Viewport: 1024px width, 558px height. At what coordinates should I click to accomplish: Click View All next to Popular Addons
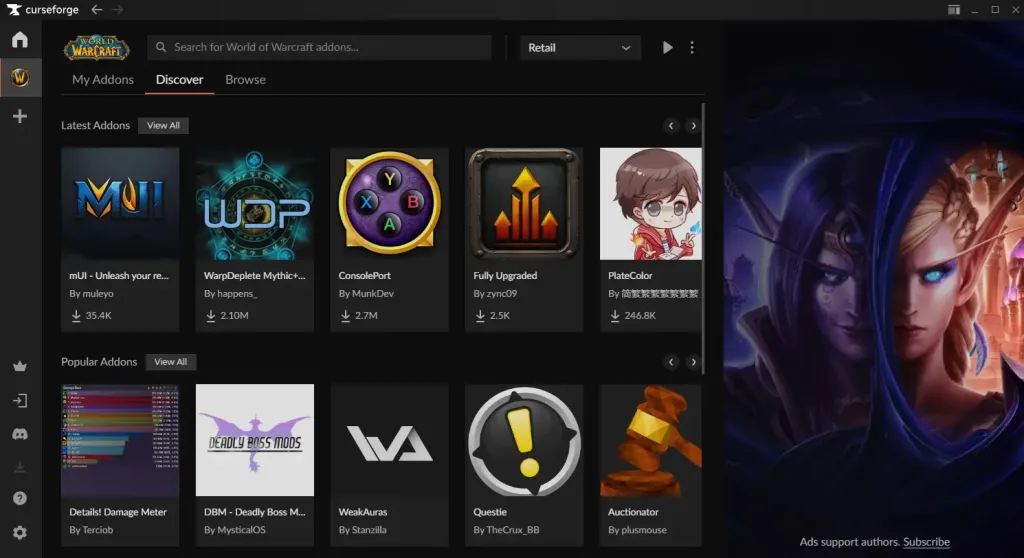pos(170,362)
